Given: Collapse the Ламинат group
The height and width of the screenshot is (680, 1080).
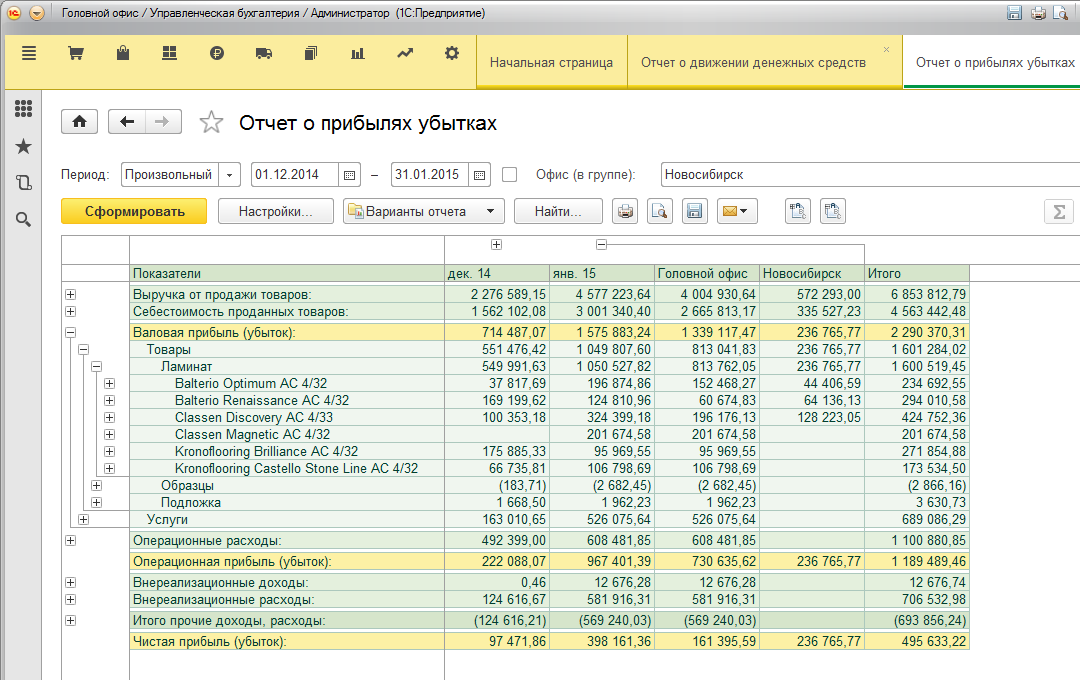Looking at the screenshot, I should point(96,367).
